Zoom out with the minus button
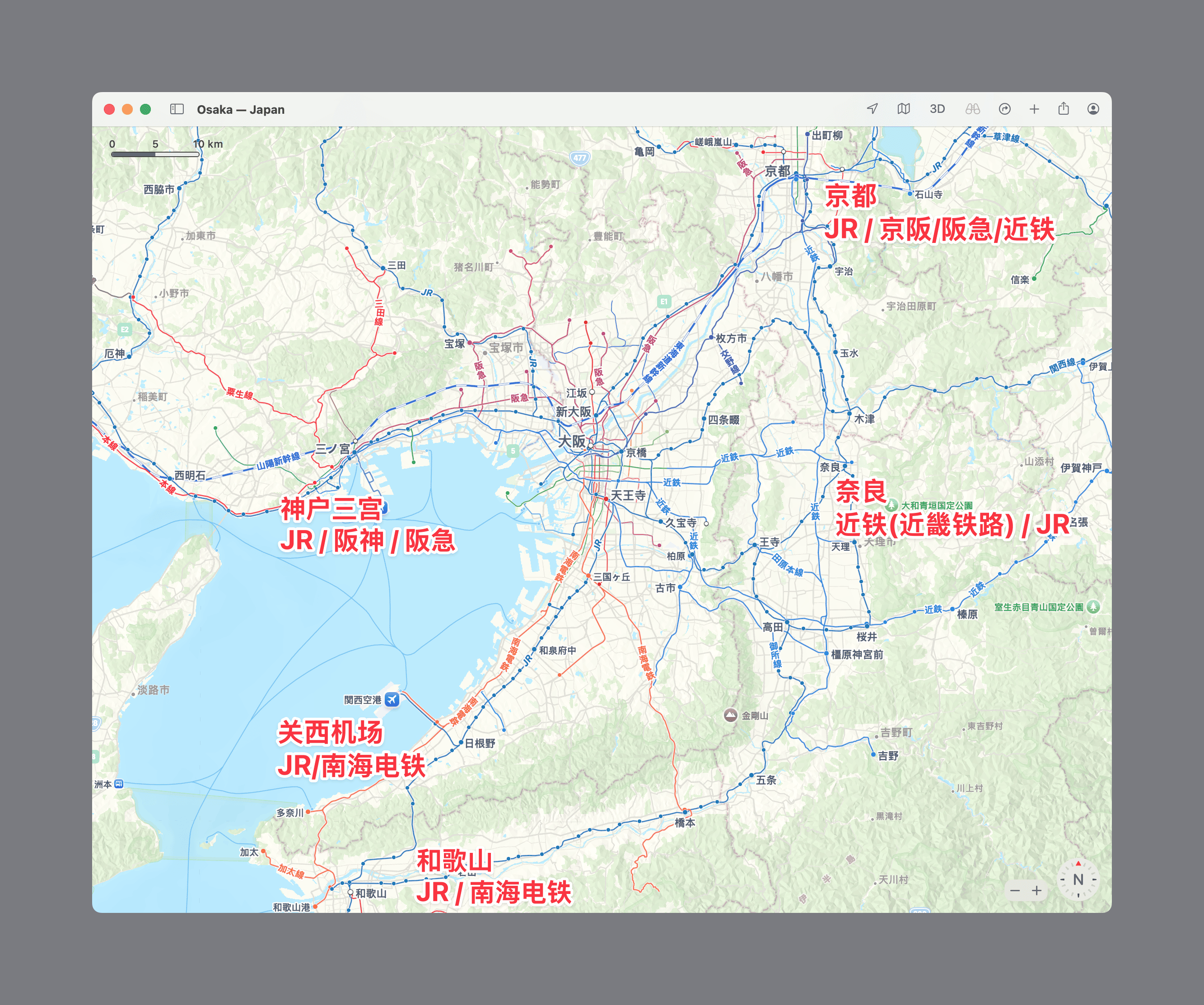Screen dimensions: 1204x1005 tap(1015, 890)
